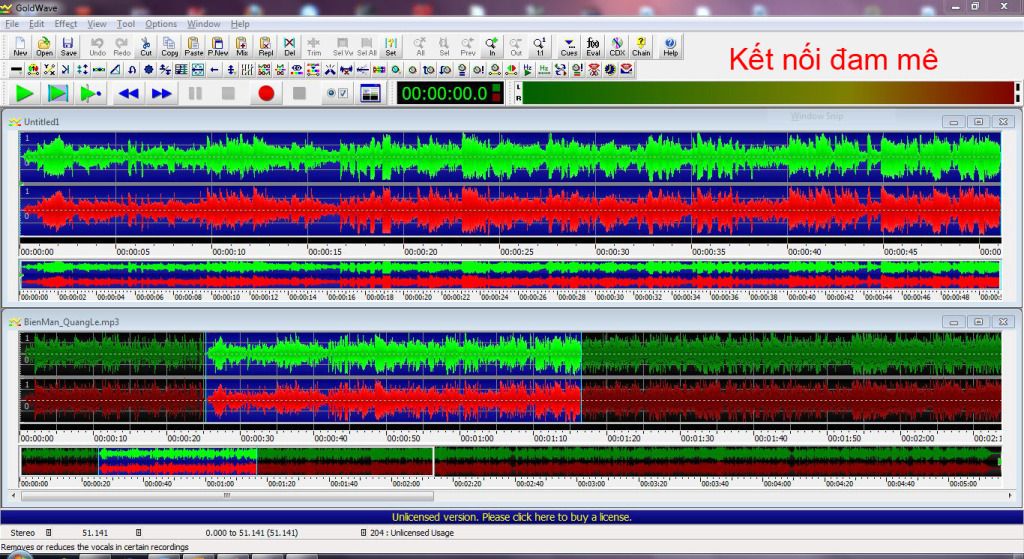The width and height of the screenshot is (1024, 559).
Task: Click the 00:00:25 mark on Untitled1 timeline
Action: click(x=517, y=251)
